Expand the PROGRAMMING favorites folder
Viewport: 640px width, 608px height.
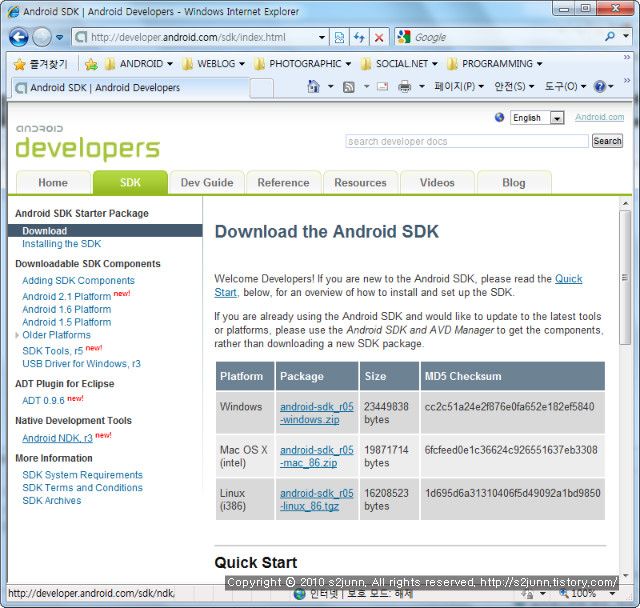click(494, 64)
